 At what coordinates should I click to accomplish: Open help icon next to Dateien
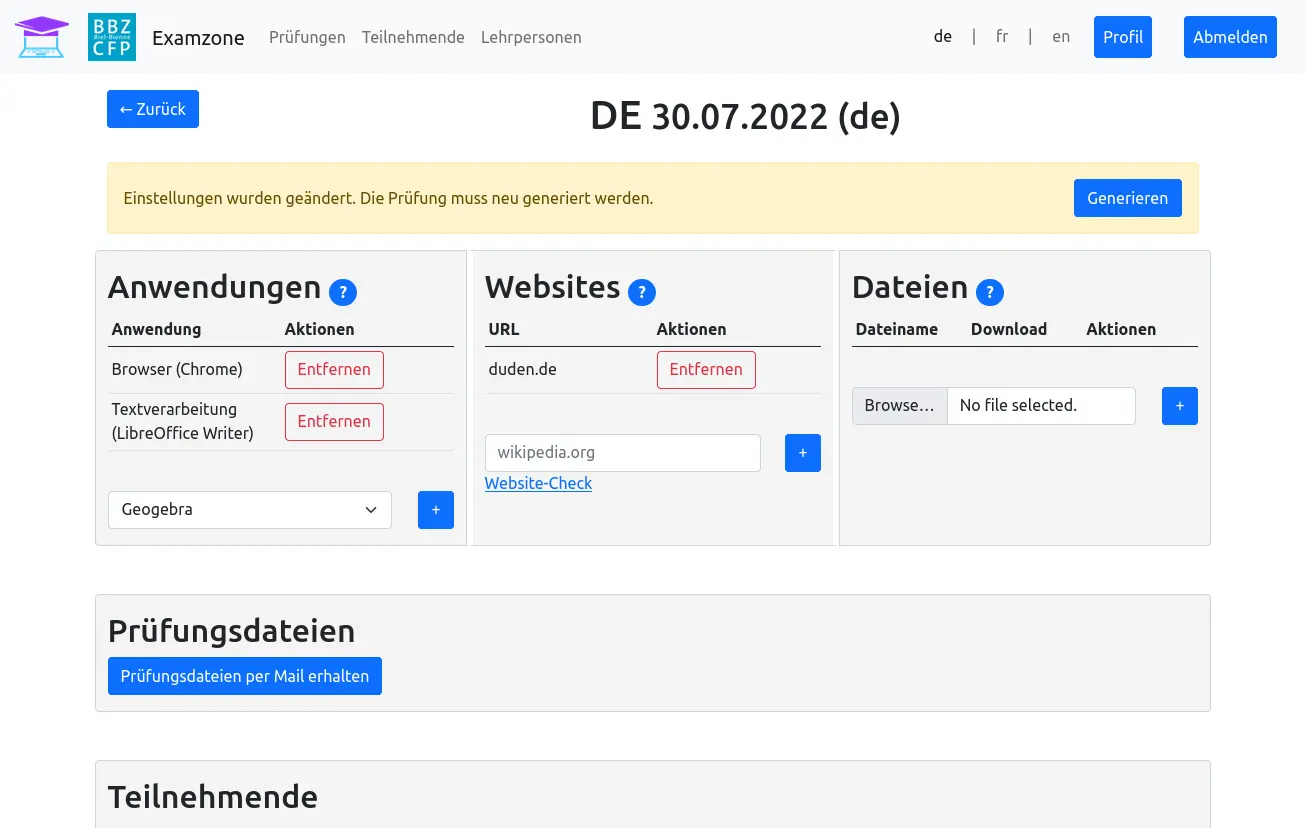[x=990, y=292]
